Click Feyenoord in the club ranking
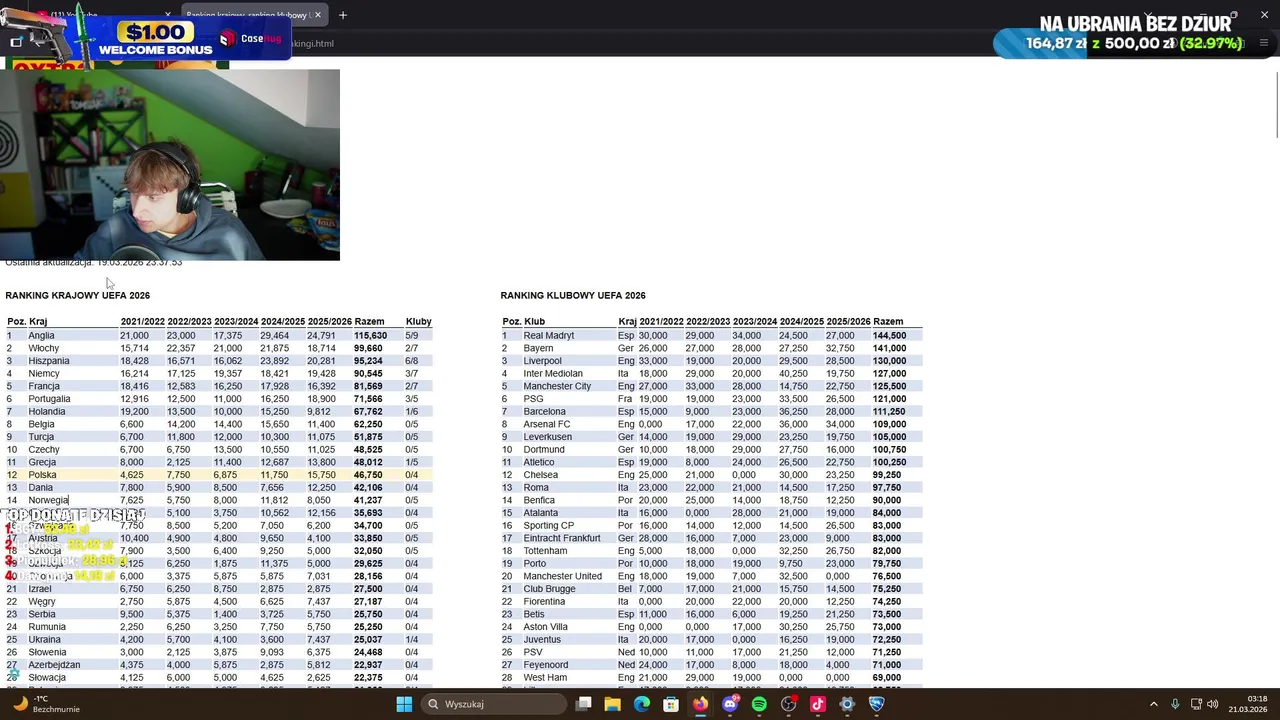1280x720 pixels. (546, 665)
